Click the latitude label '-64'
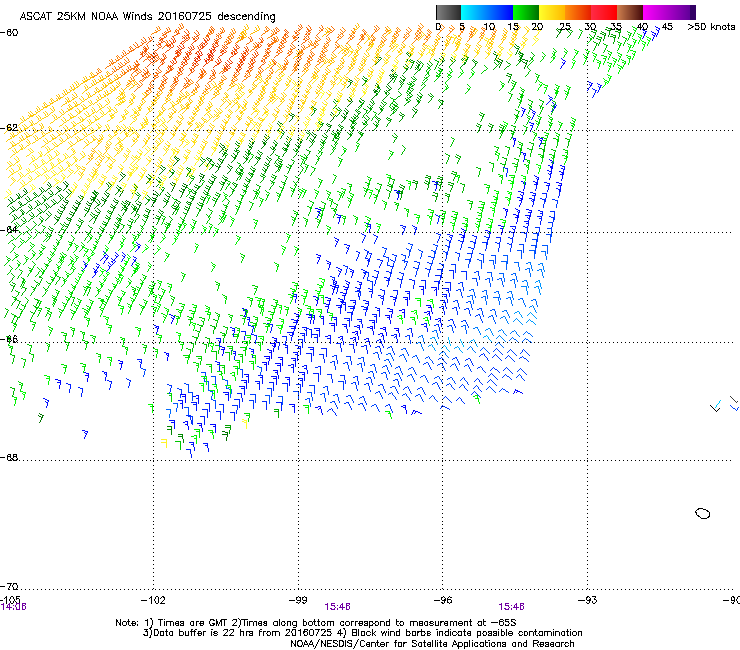This screenshot has width=740, height=650. [9, 230]
